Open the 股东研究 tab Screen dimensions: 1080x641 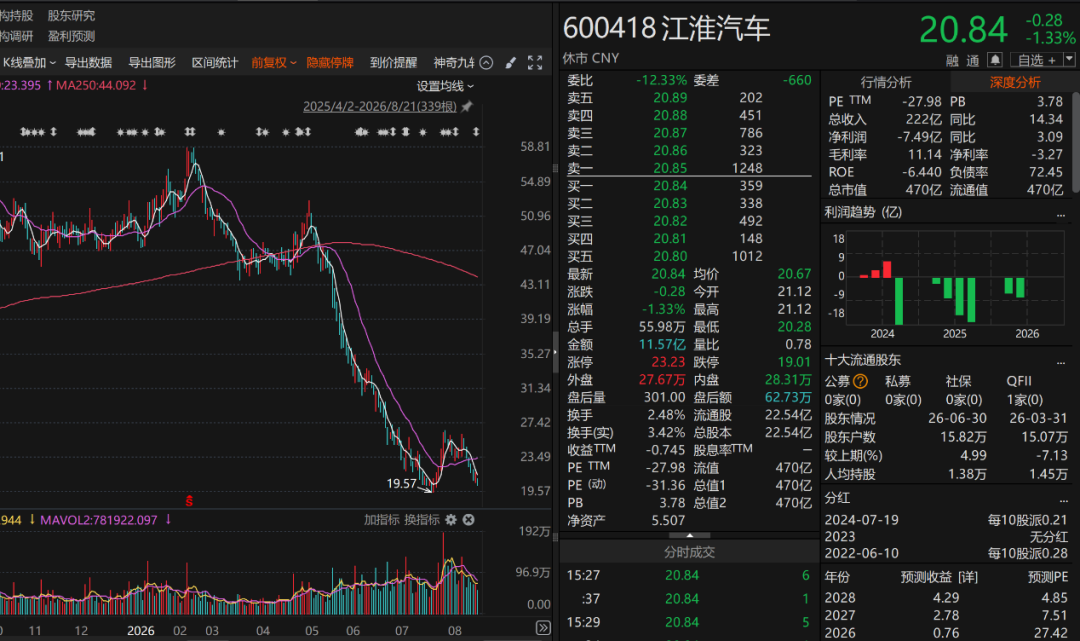[71, 15]
